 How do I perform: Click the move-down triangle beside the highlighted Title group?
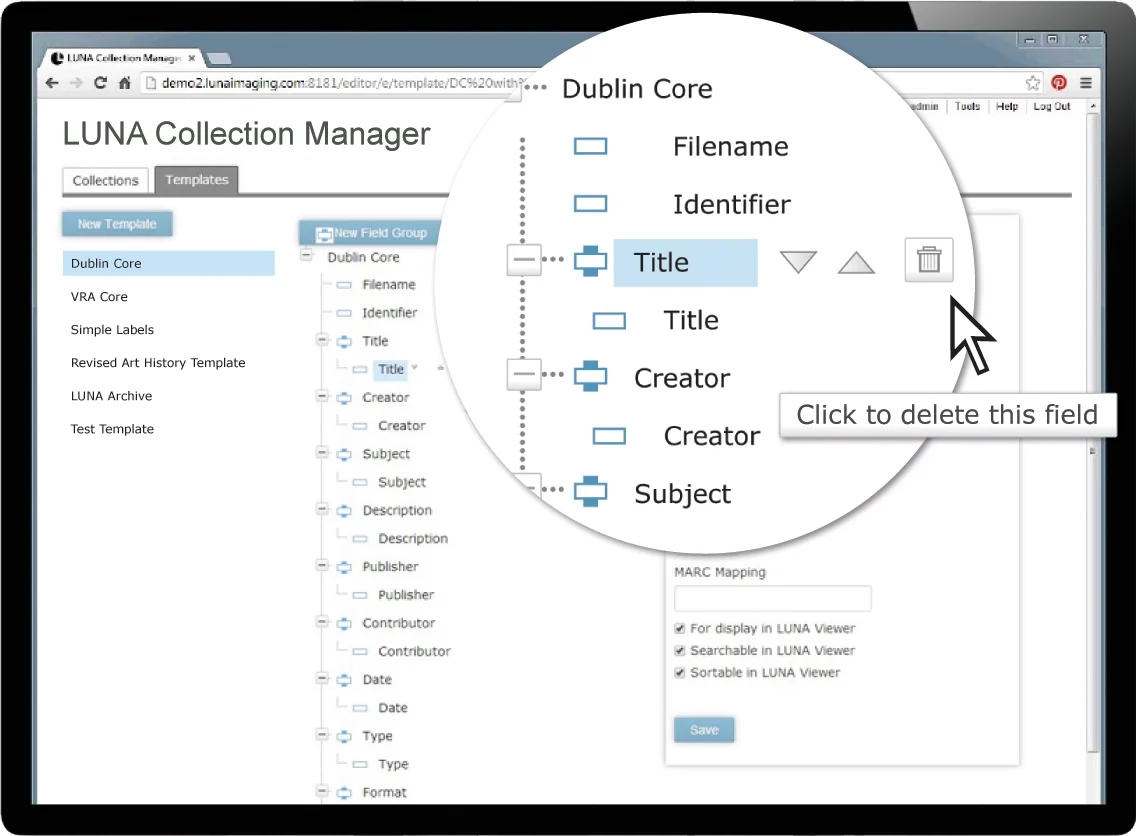click(x=798, y=262)
